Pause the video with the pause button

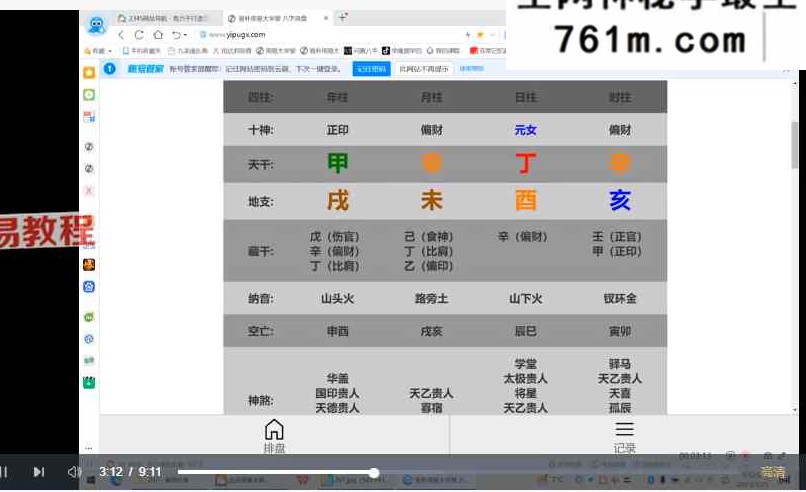click(x=4, y=472)
